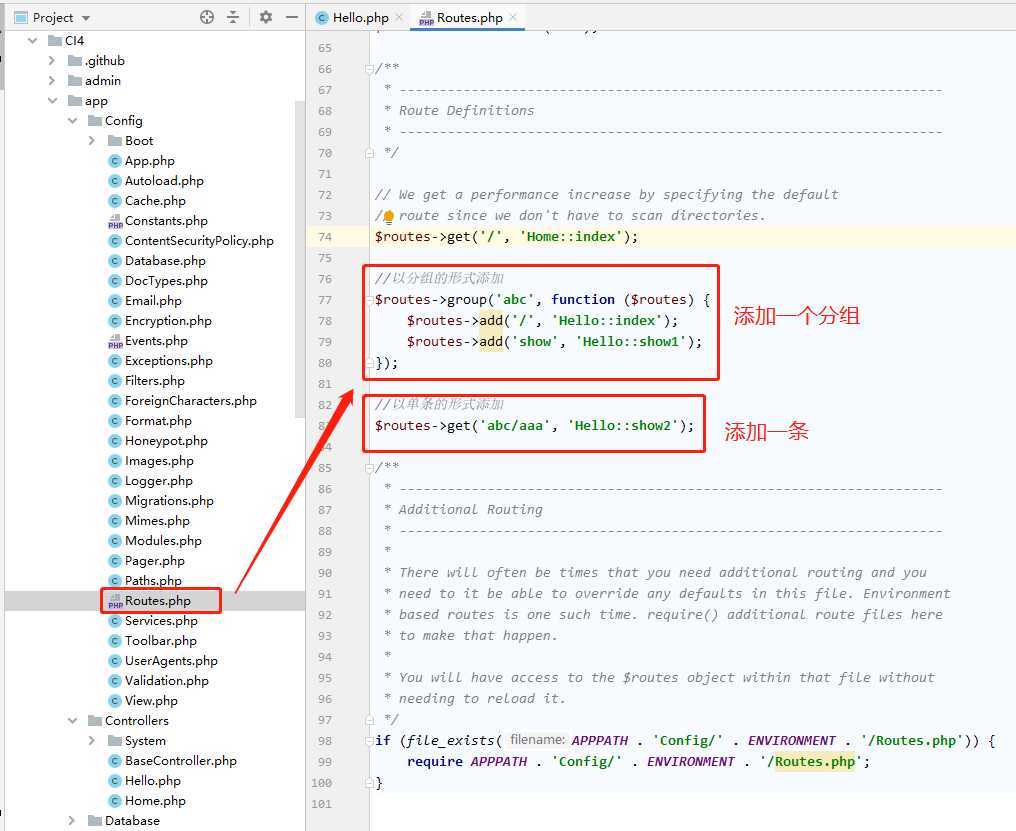Open App.php in project tree
The height and width of the screenshot is (831, 1016).
149,161
